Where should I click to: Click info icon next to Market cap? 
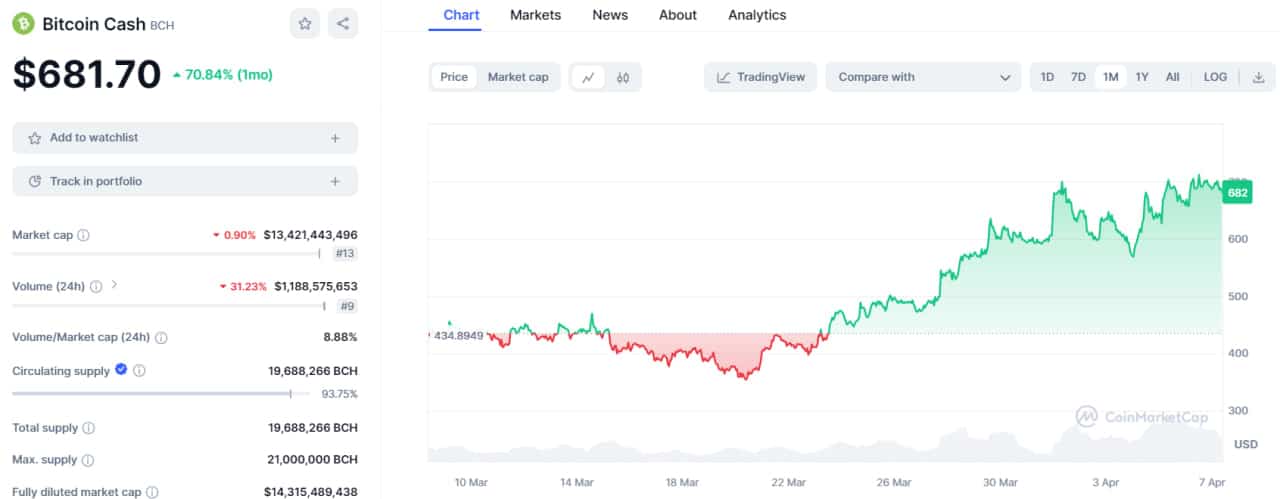83,235
